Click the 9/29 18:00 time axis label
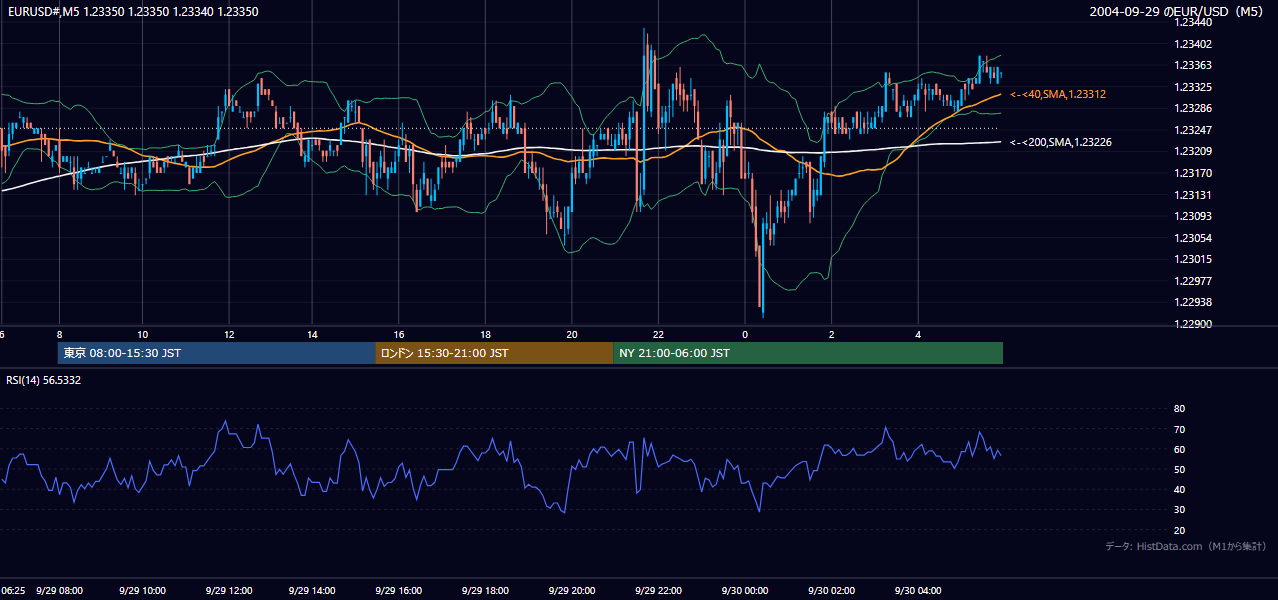Viewport: 1278px width, 600px height. (486, 591)
